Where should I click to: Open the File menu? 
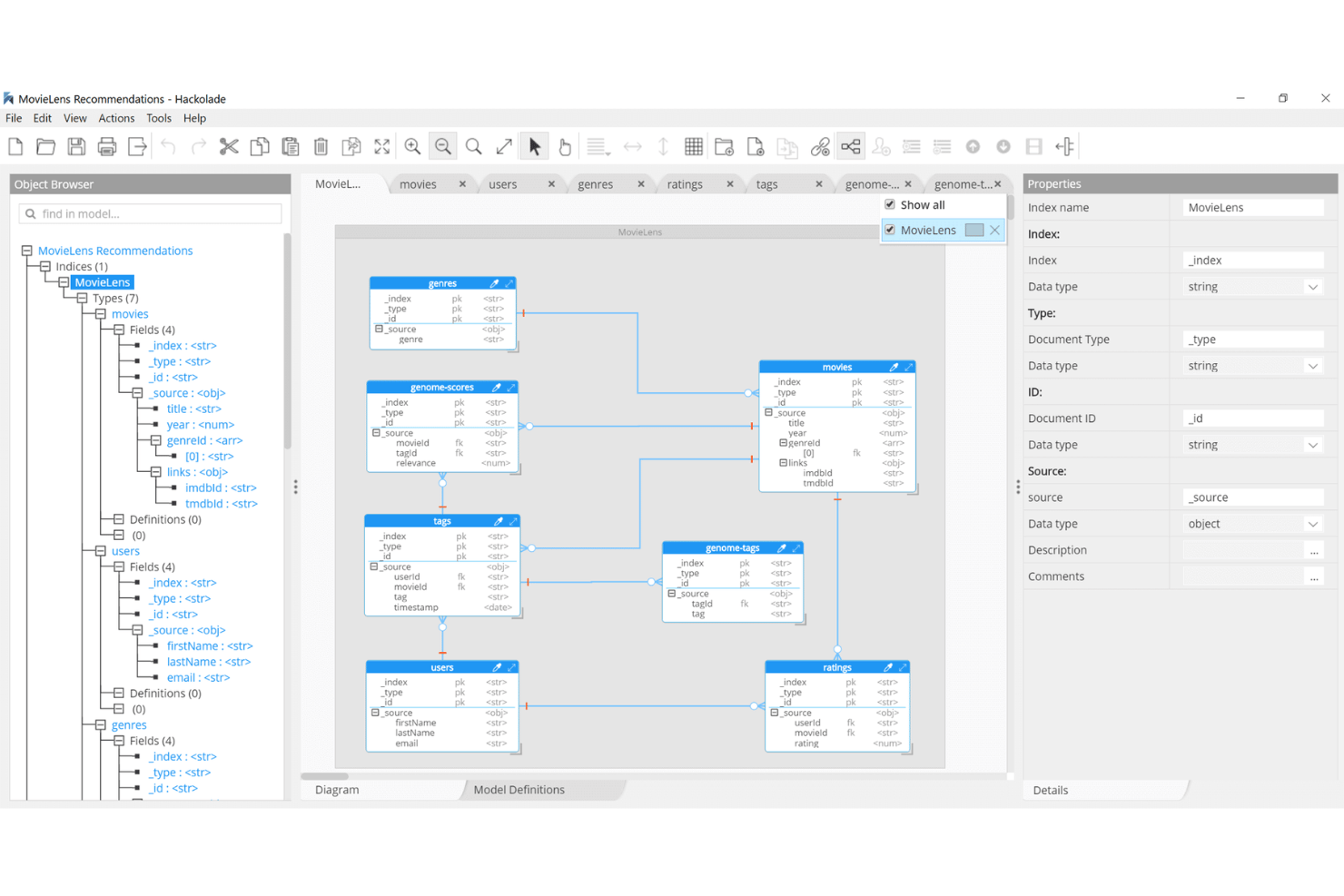click(14, 118)
